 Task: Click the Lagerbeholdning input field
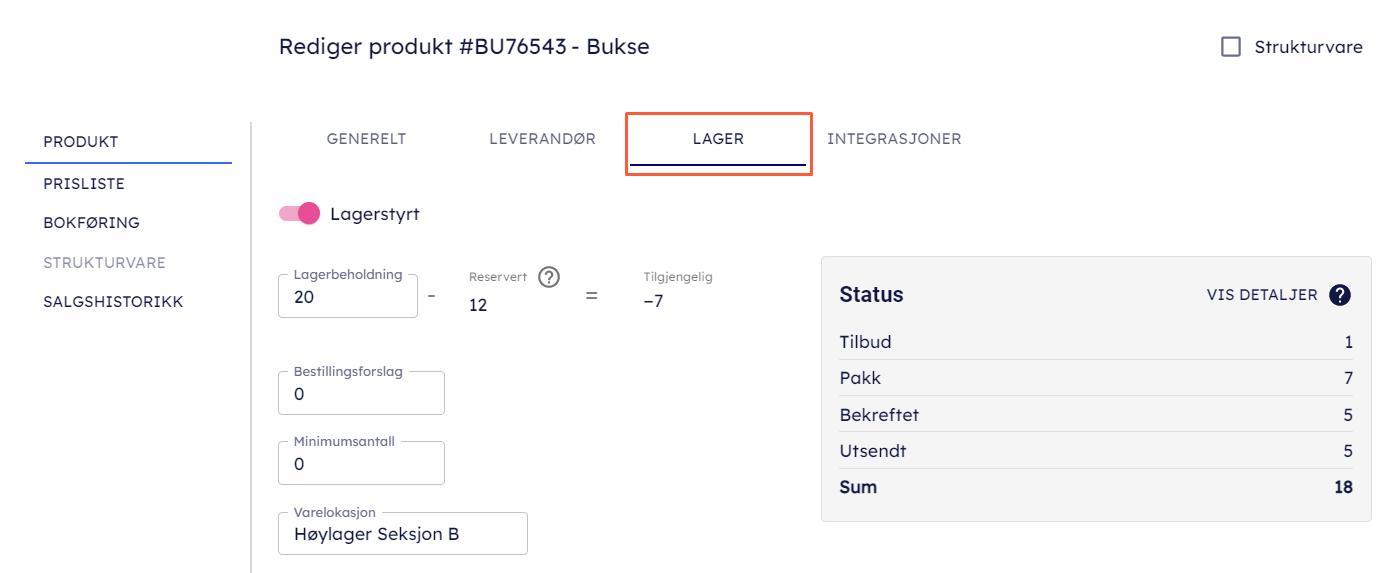pyautogui.click(x=348, y=297)
